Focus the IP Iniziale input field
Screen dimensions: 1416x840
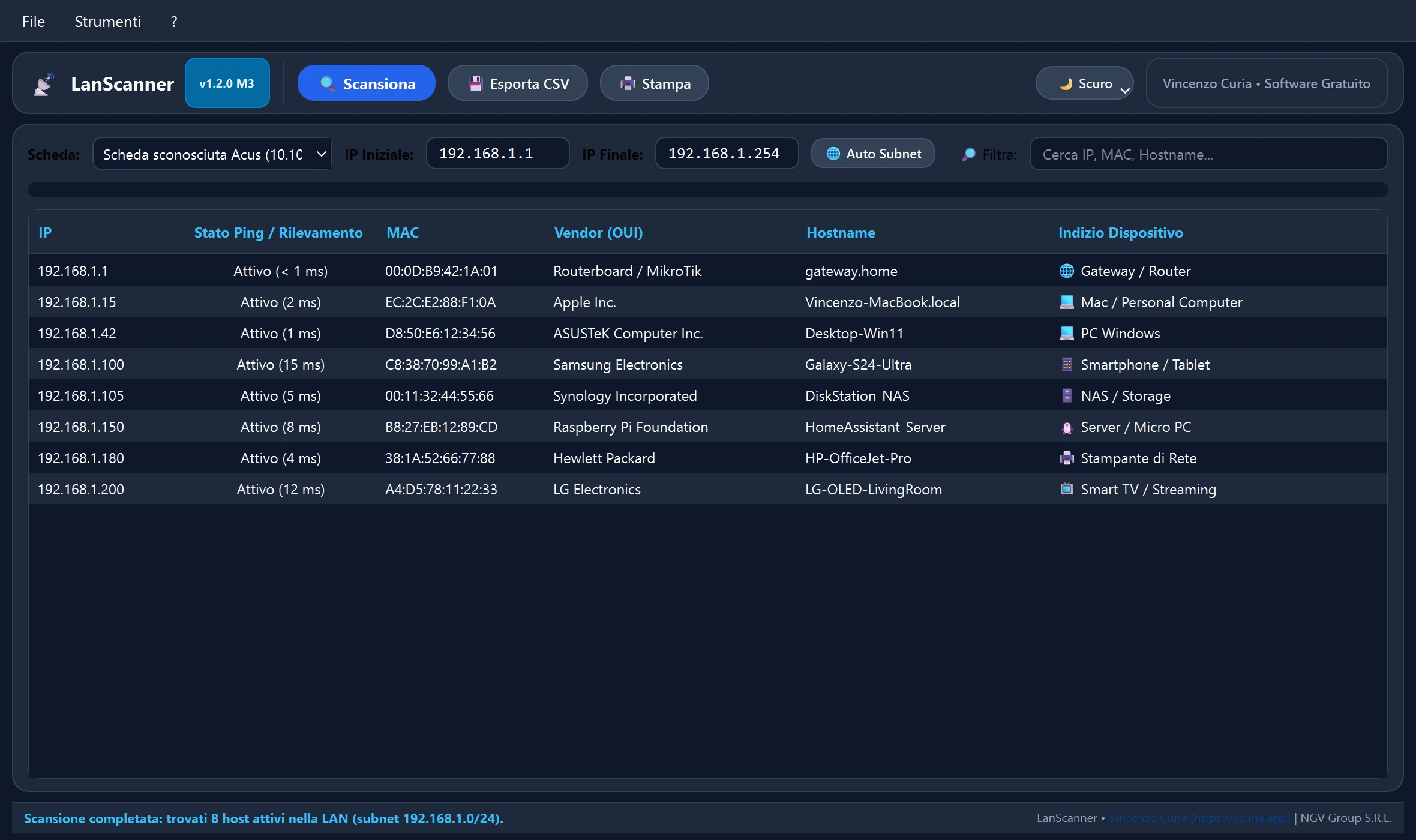[498, 154]
